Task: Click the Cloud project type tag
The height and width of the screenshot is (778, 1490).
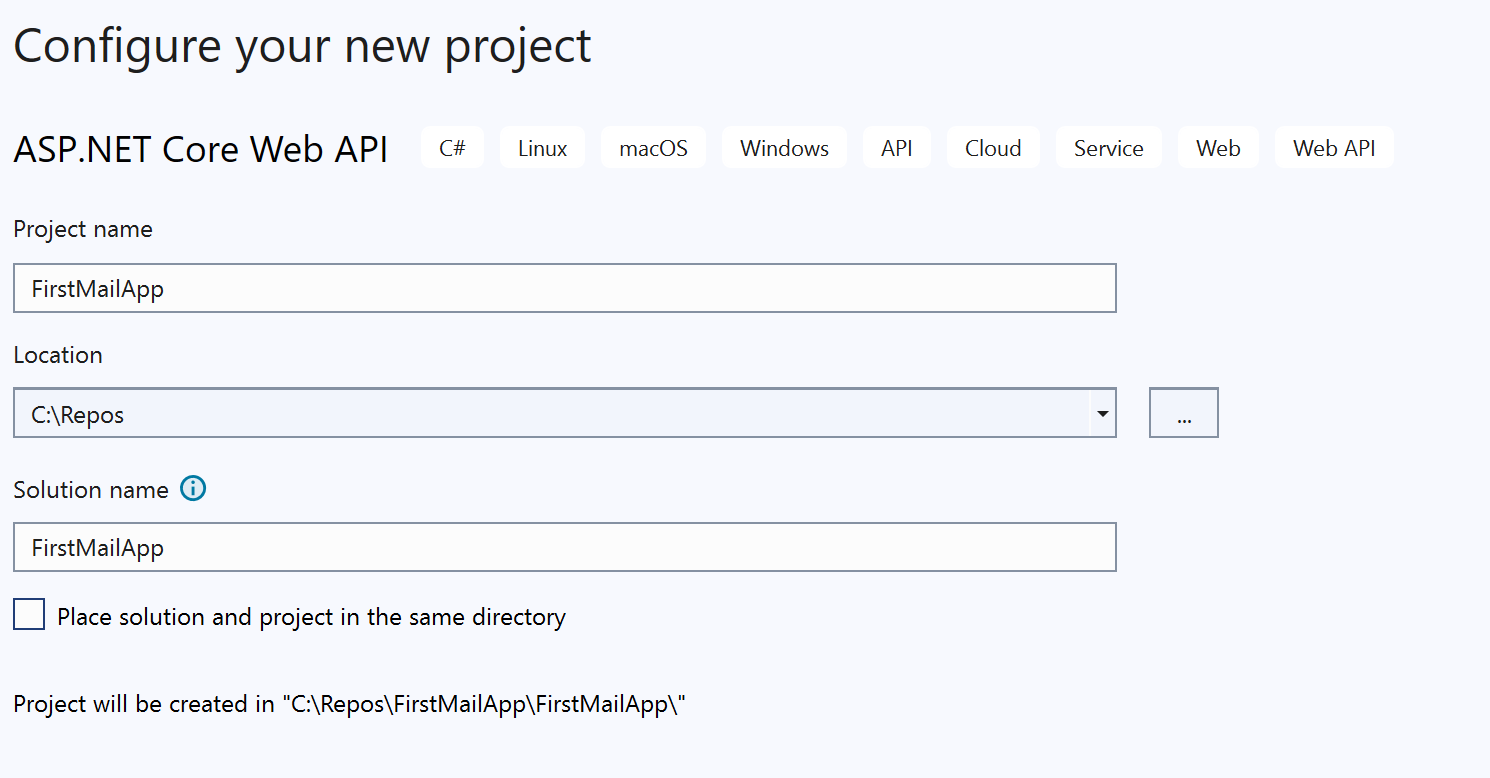Action: 992,148
